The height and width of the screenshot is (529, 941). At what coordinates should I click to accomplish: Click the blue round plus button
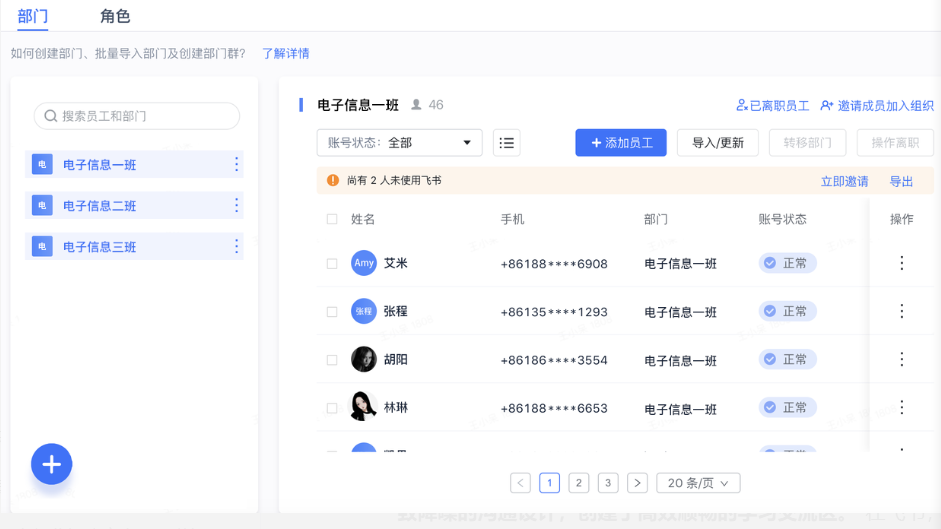52,464
